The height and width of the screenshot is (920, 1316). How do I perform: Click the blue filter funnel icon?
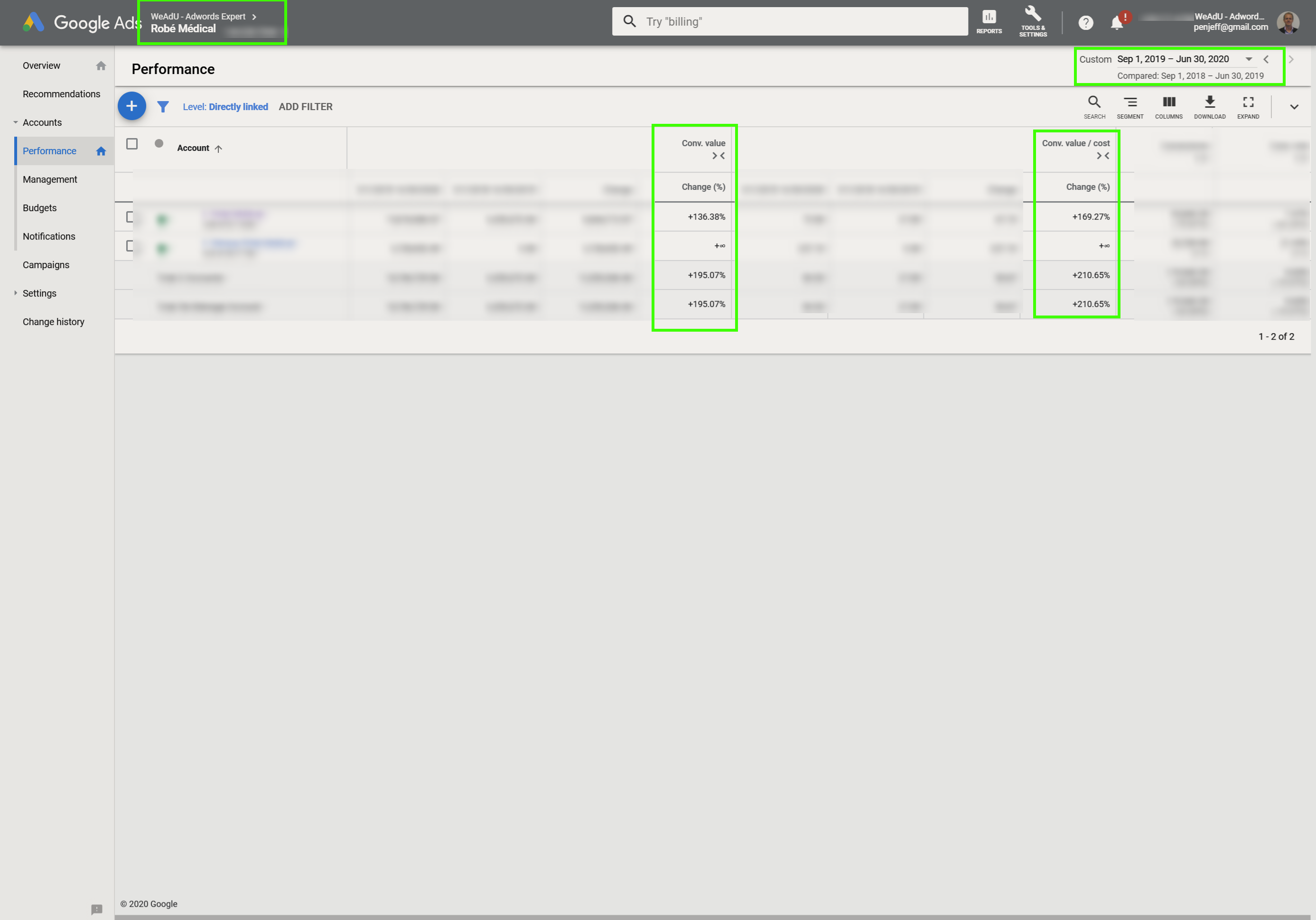[x=163, y=107]
